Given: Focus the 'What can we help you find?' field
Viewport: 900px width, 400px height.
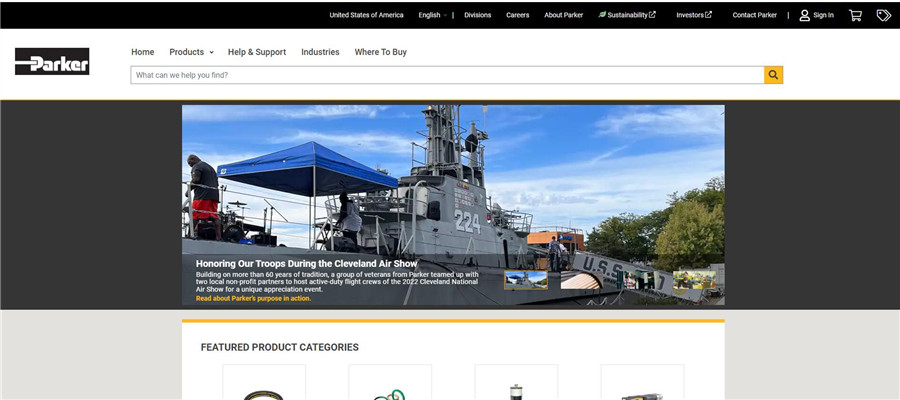Looking at the screenshot, I should pyautogui.click(x=447, y=75).
